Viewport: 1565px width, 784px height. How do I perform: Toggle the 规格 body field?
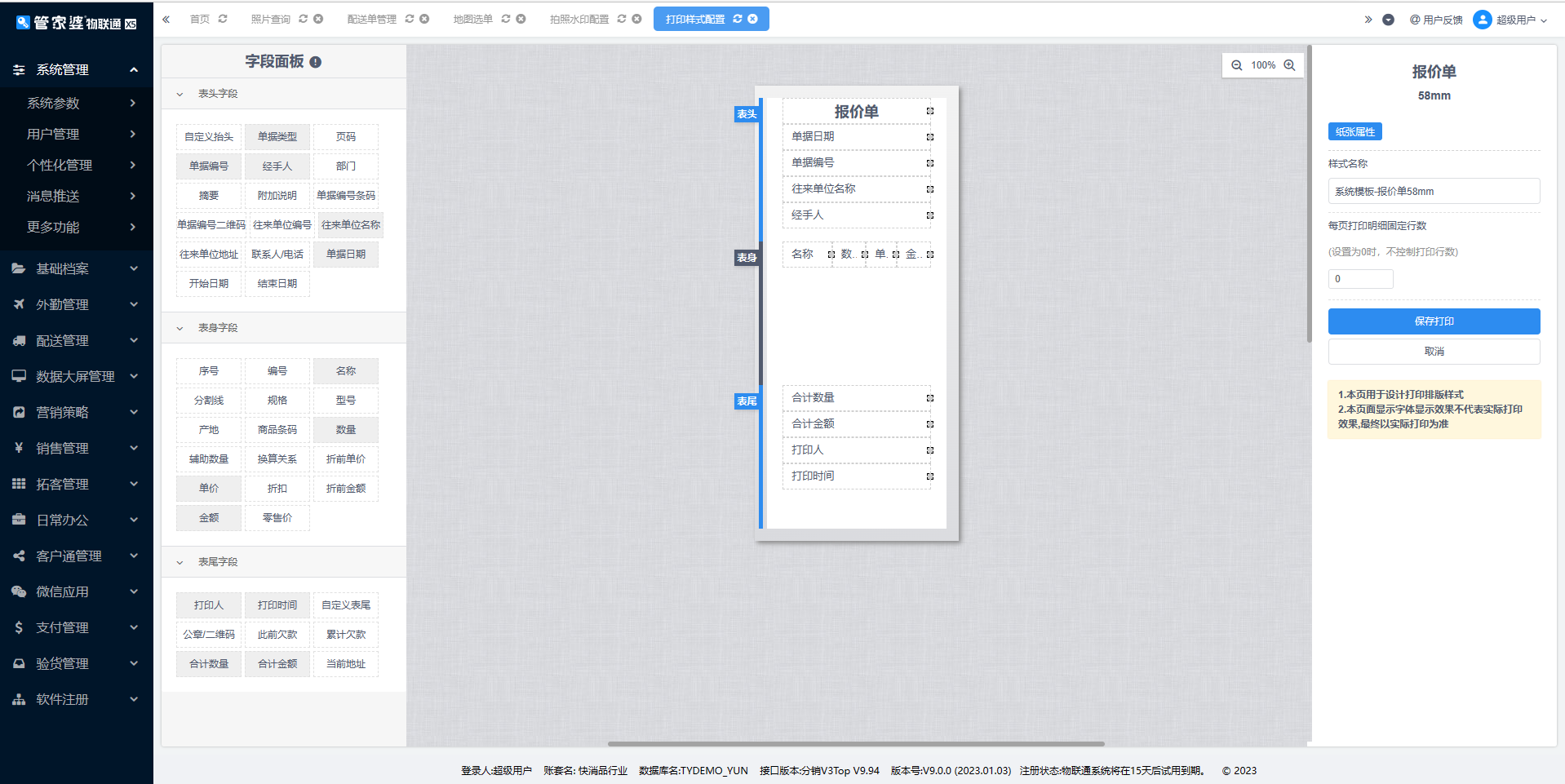(x=277, y=401)
